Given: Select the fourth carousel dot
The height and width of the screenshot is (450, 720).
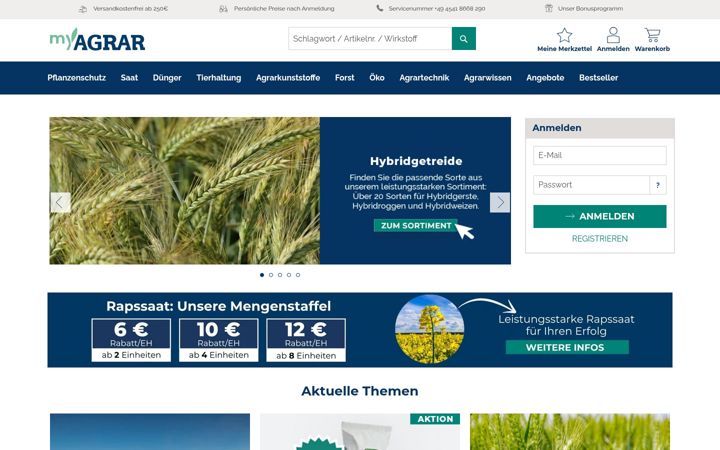Looking at the screenshot, I should click(289, 275).
